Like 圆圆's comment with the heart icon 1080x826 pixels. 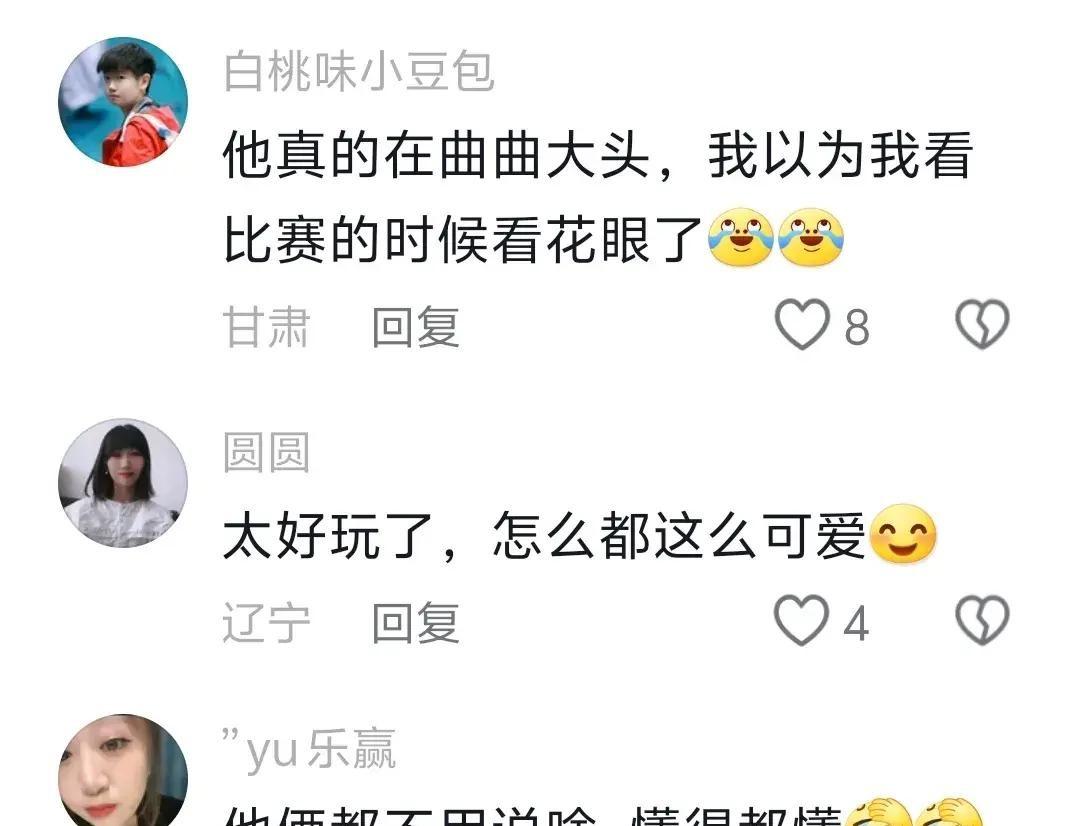coord(801,621)
